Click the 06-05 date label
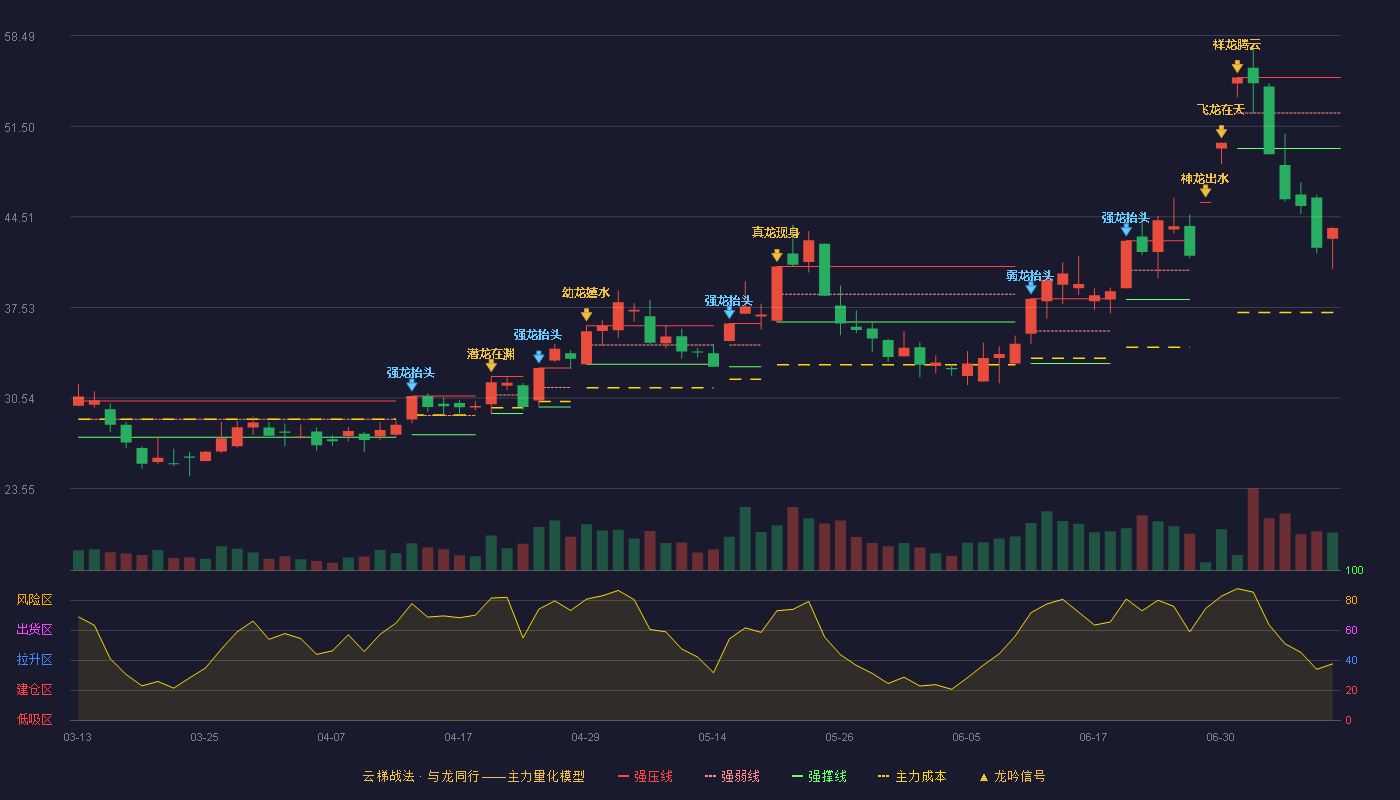 click(x=966, y=737)
